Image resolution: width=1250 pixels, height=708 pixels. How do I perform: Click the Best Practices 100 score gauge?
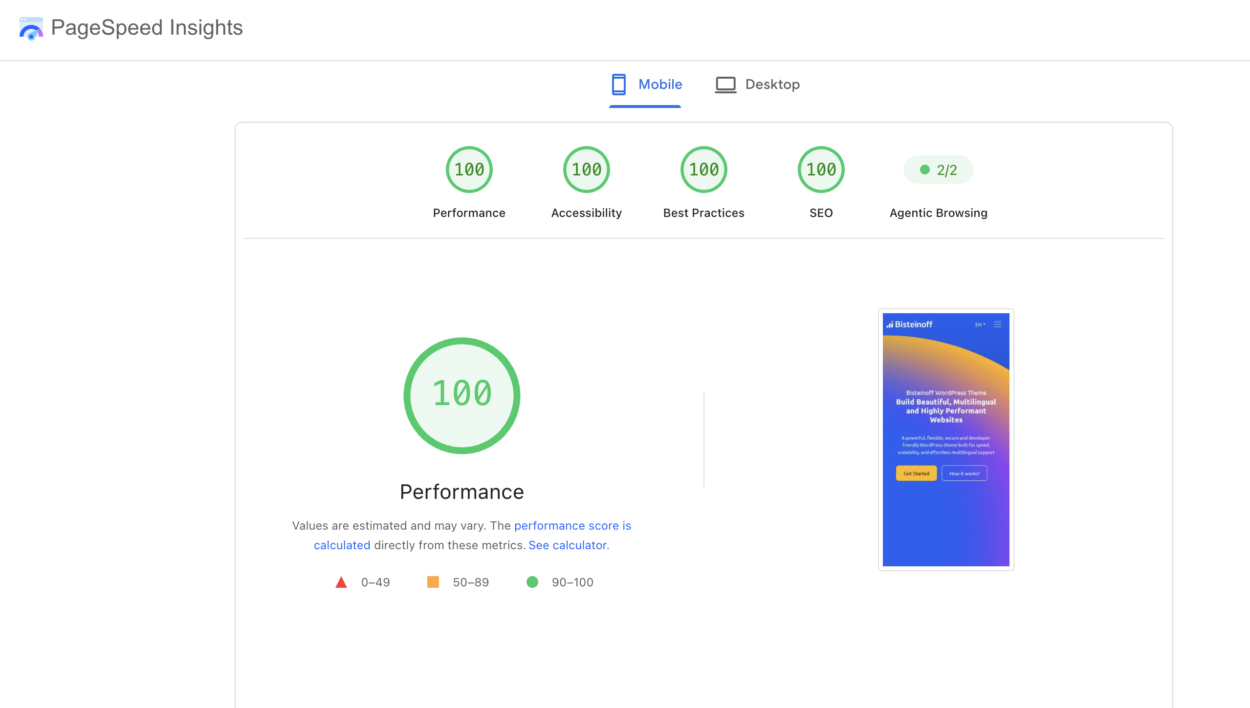click(x=704, y=170)
